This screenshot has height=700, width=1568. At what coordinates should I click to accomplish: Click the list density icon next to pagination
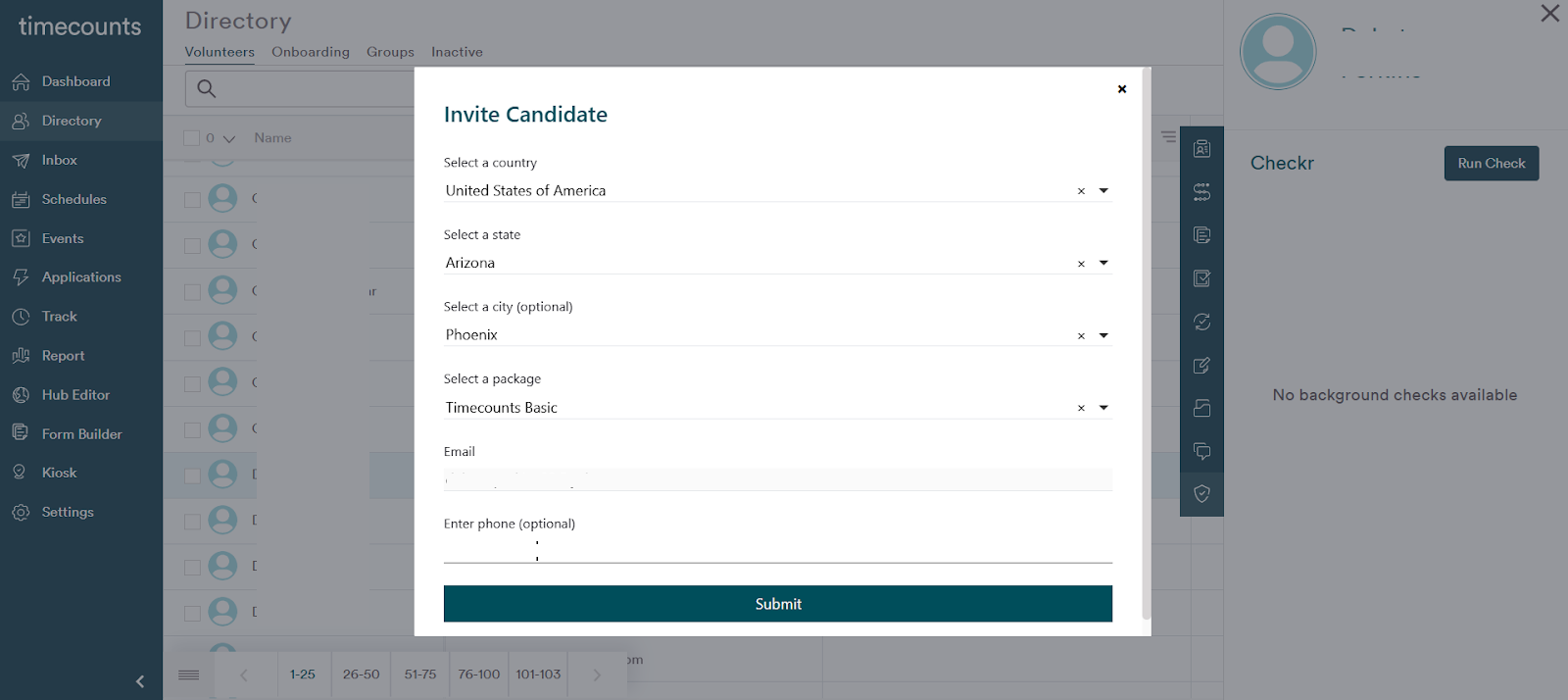point(189,675)
